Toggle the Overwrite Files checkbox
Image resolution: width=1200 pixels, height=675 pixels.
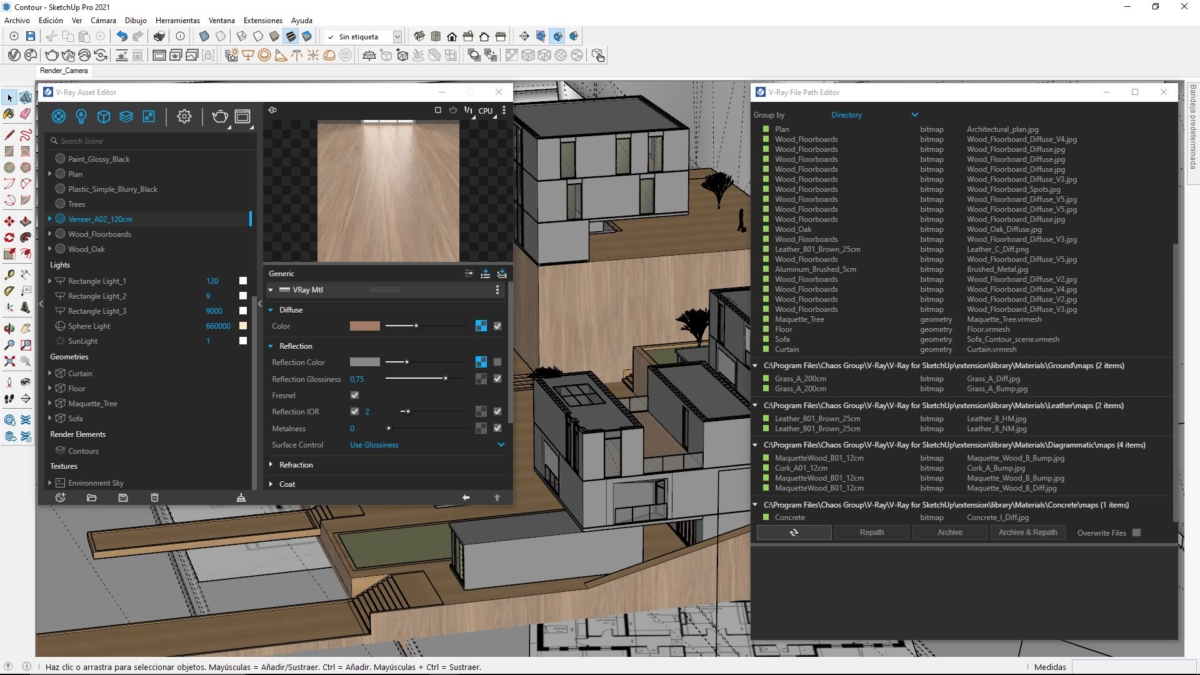pyautogui.click(x=1136, y=533)
